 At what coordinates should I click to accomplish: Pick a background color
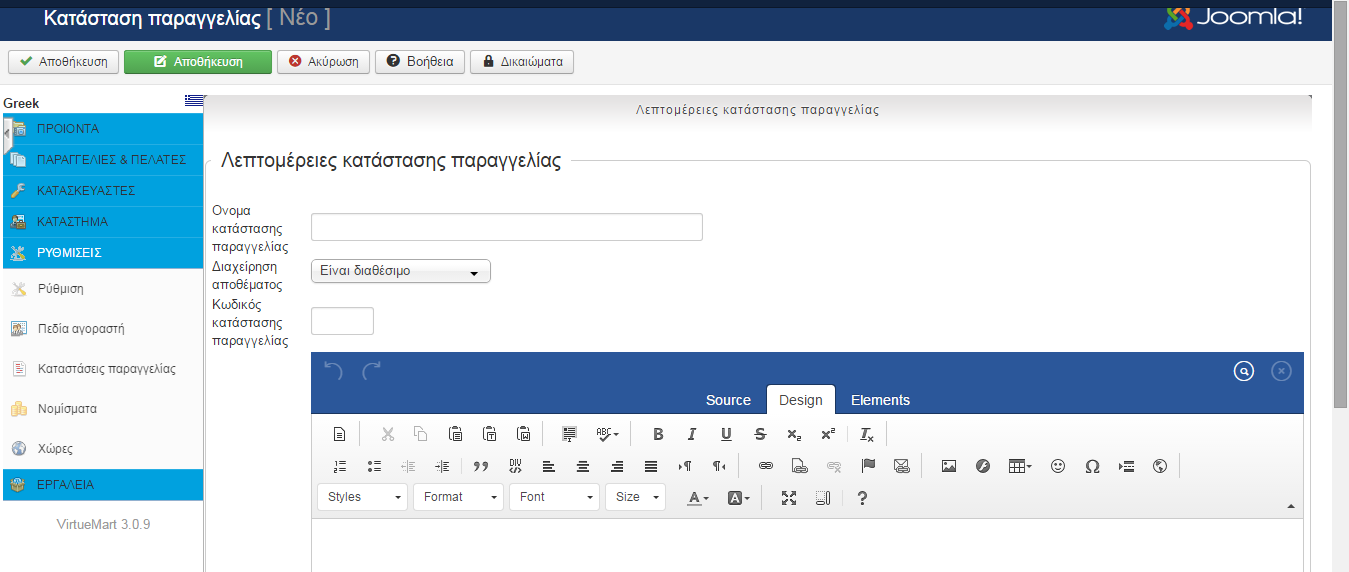pos(739,497)
